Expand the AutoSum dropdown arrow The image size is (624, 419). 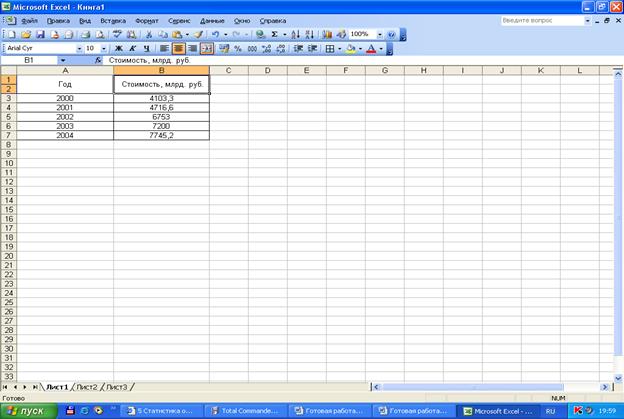point(285,35)
